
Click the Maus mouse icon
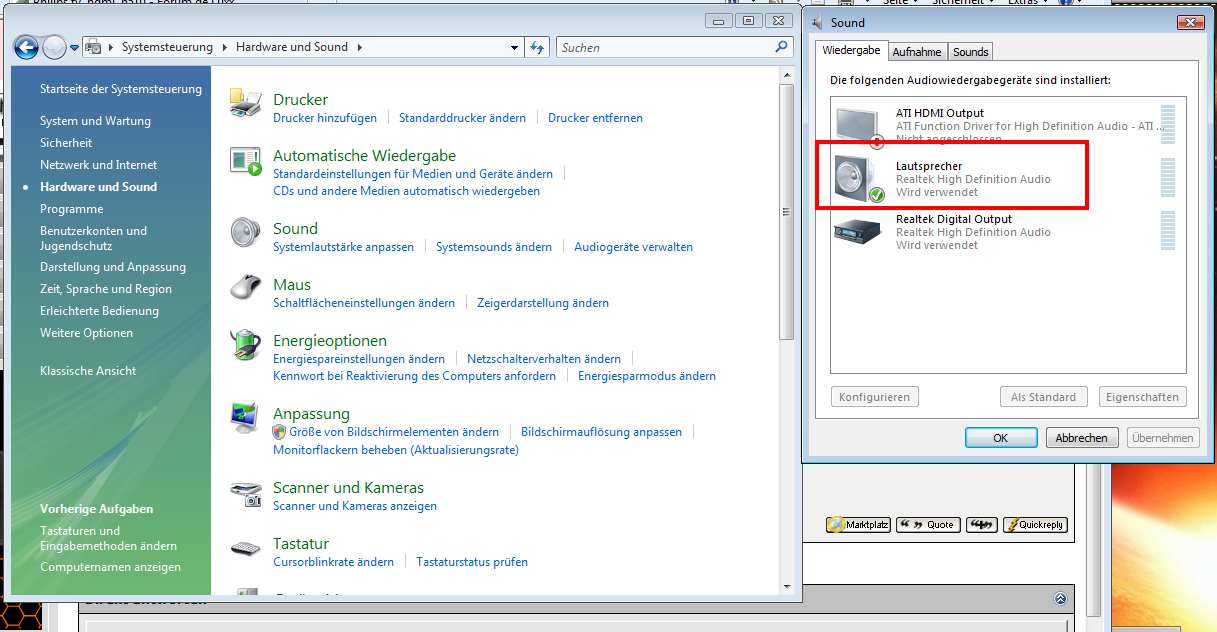(245, 288)
